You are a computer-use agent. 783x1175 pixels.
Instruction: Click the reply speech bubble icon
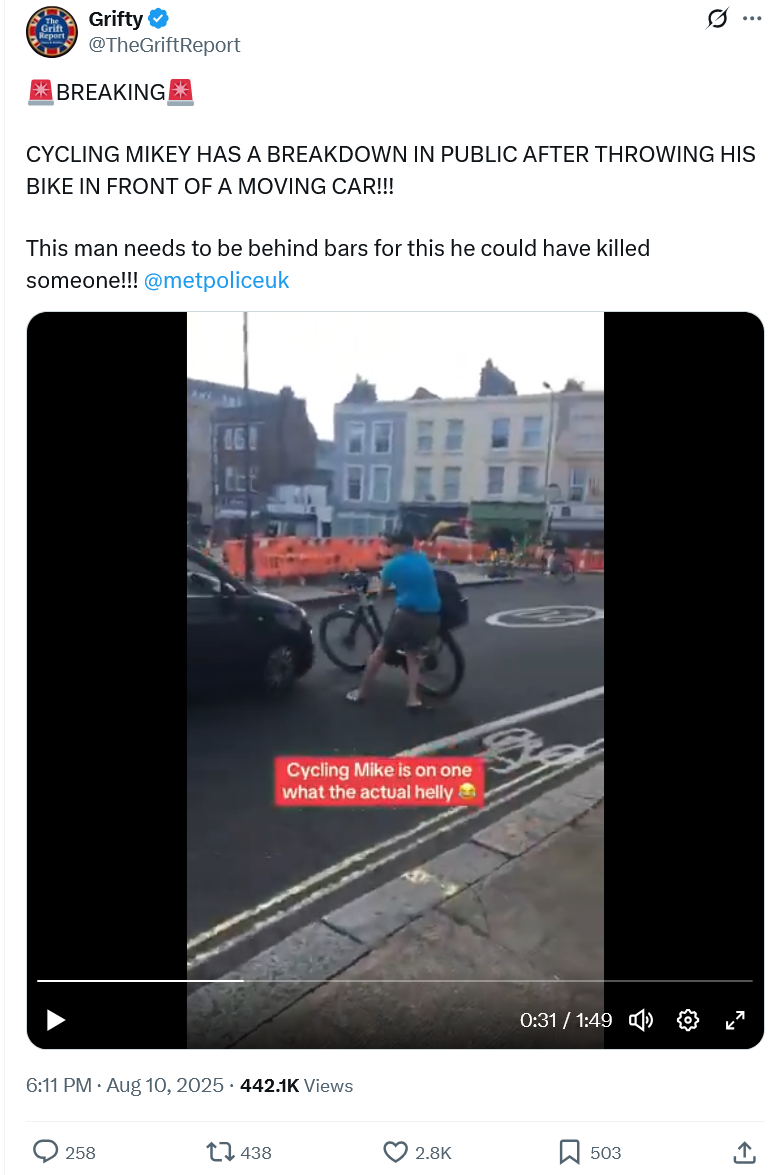tap(46, 1151)
